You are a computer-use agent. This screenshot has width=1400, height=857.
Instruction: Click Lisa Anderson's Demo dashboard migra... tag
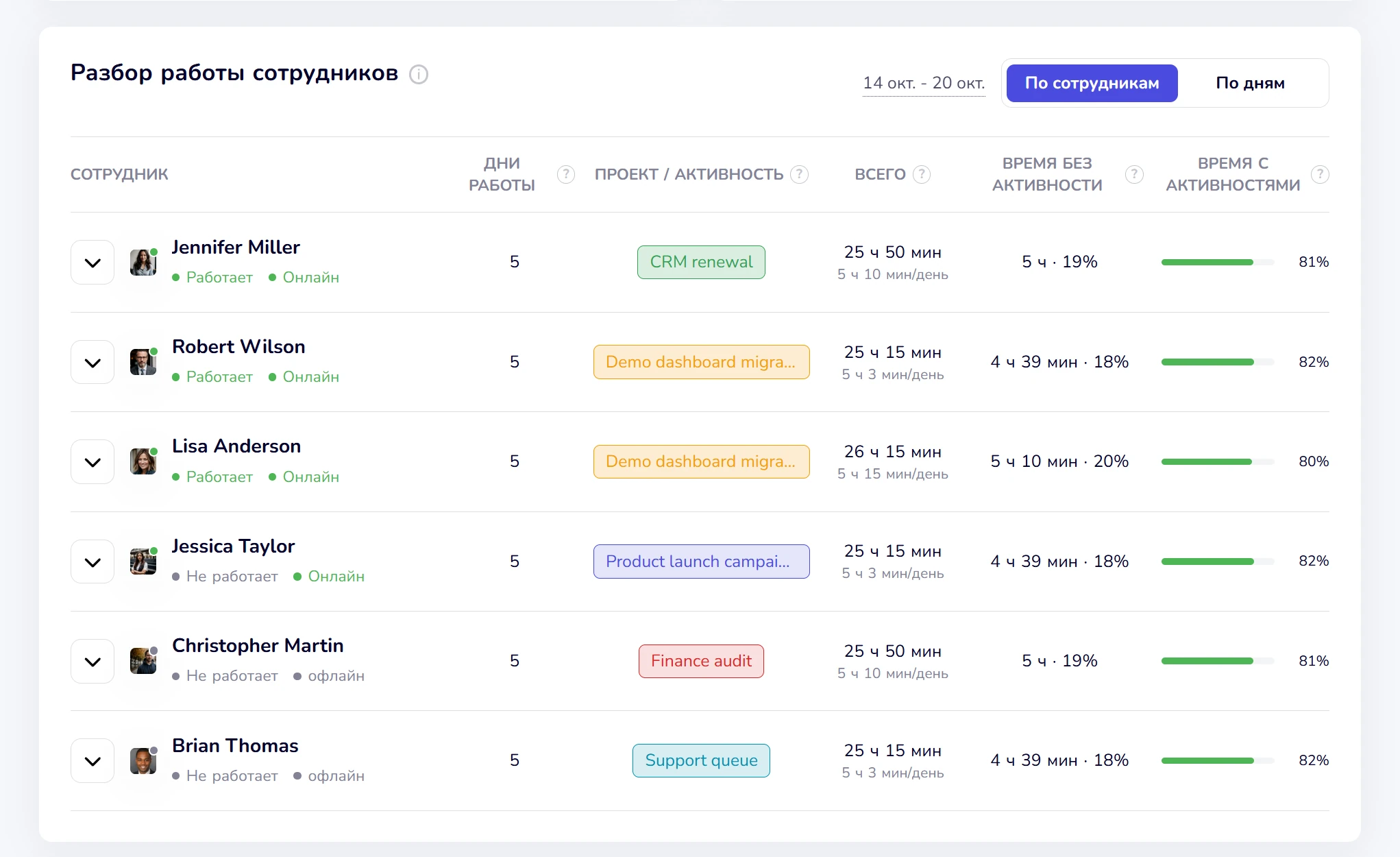[x=701, y=461]
